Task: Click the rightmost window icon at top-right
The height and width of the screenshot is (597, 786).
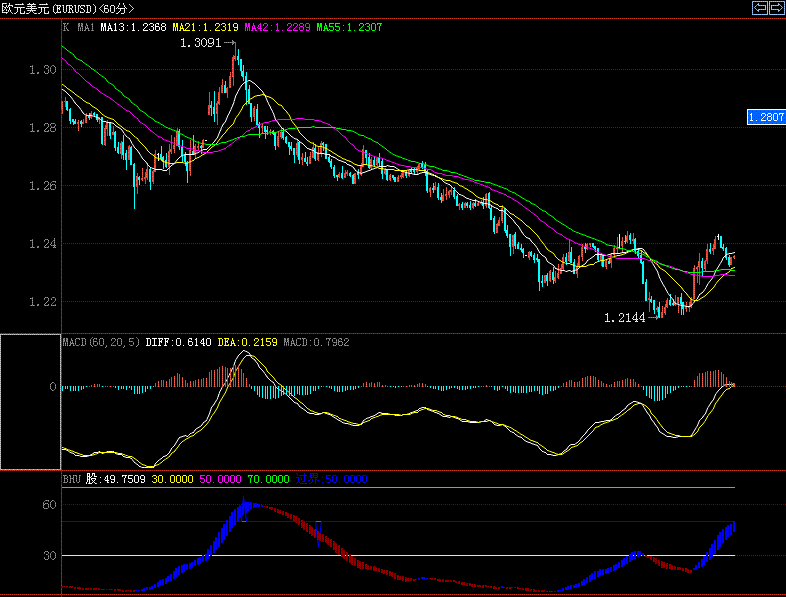Action: (x=776, y=8)
